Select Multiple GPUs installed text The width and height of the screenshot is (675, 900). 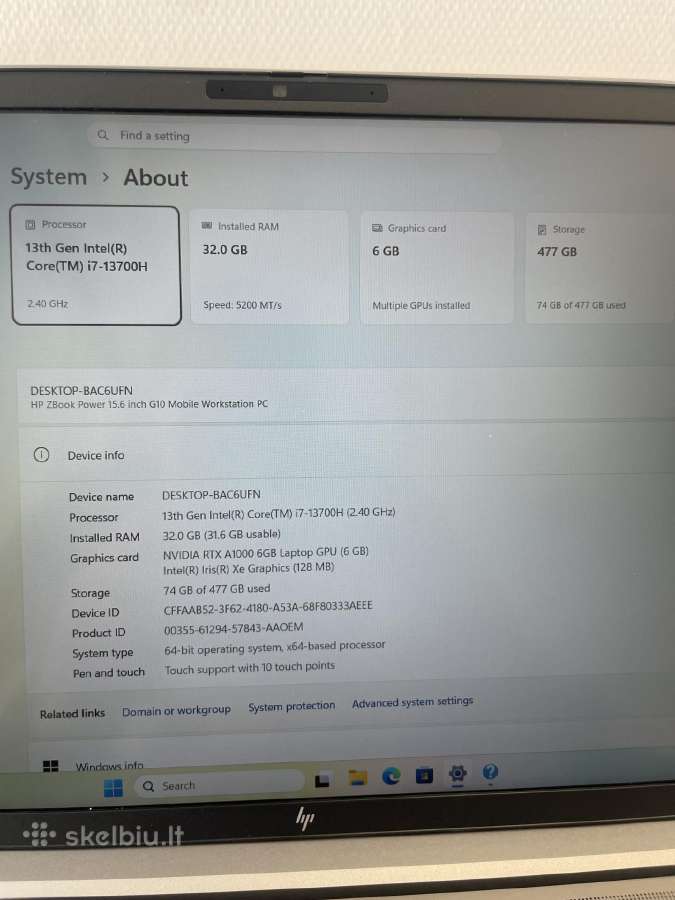[421, 306]
